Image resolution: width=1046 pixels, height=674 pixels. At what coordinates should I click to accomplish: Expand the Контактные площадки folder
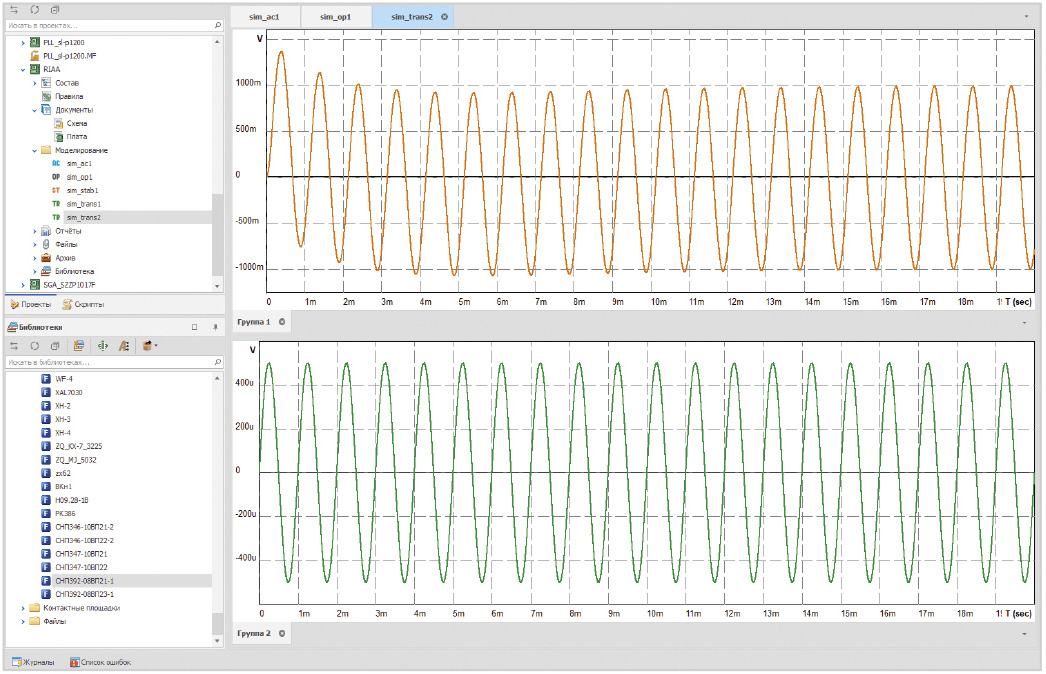point(23,607)
